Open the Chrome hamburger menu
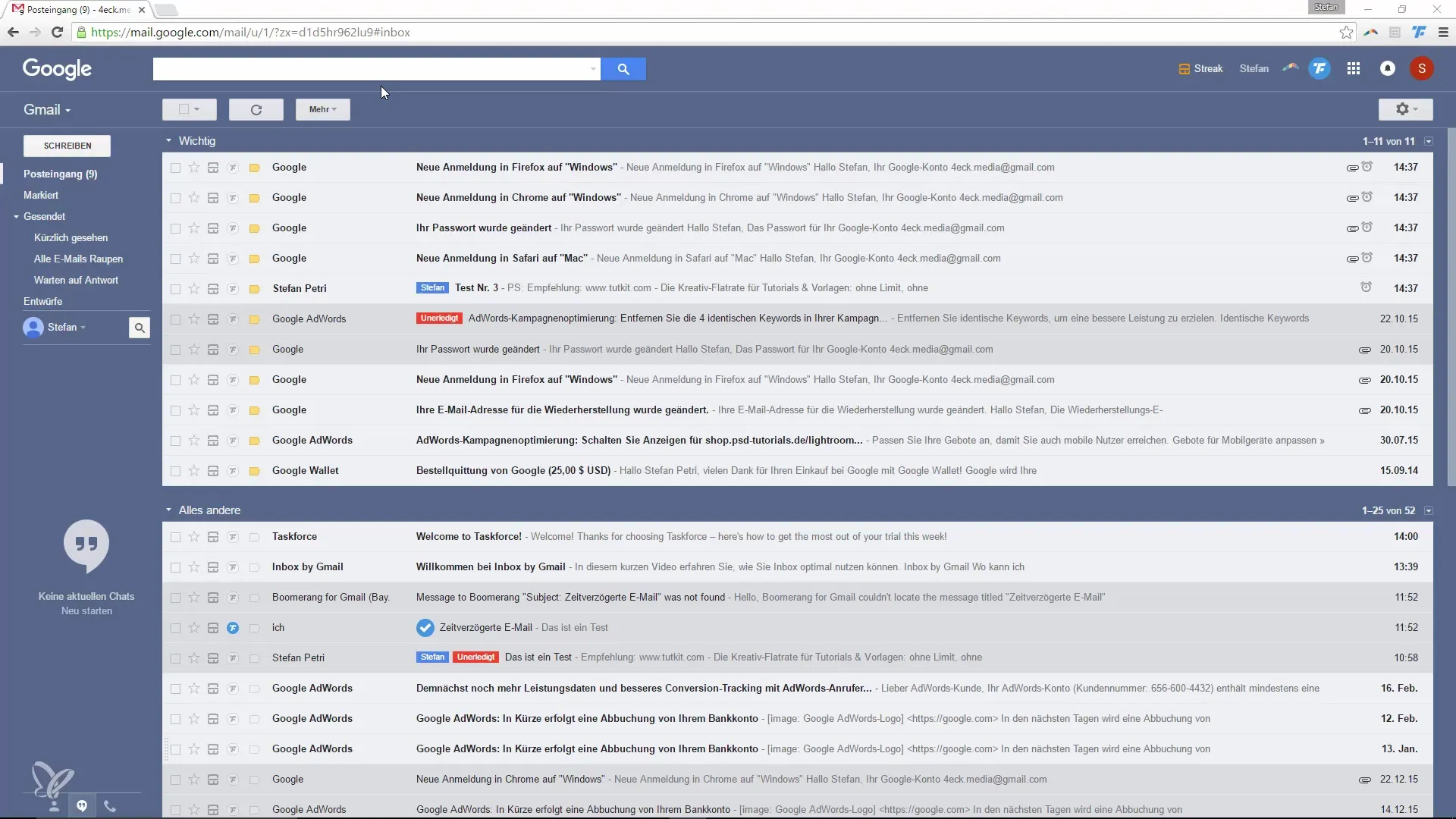Image resolution: width=1456 pixels, height=819 pixels. coord(1443,33)
